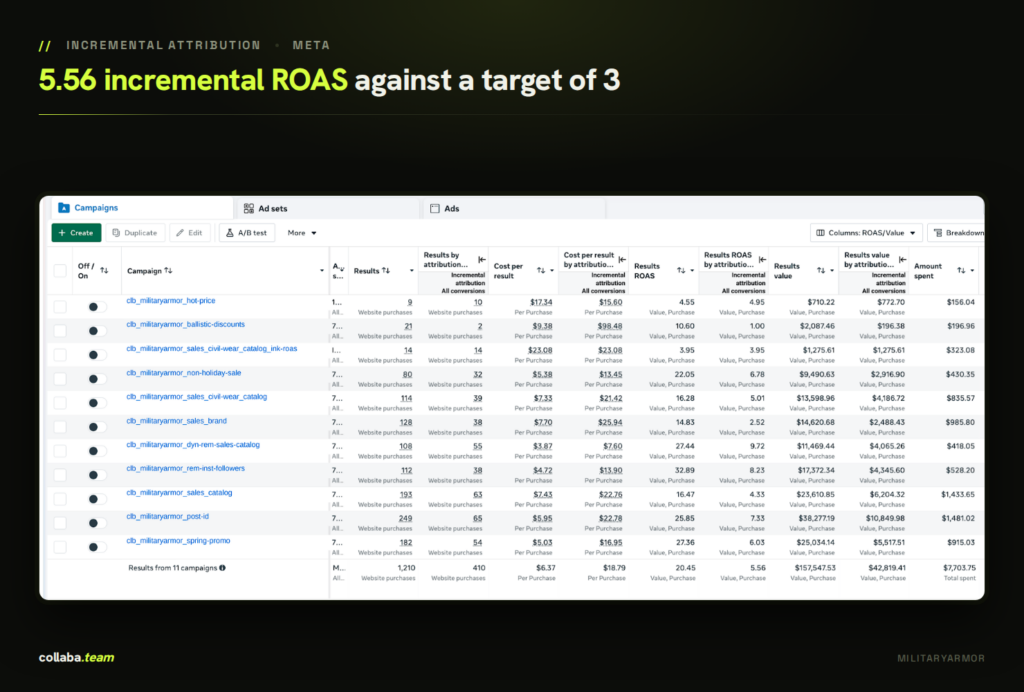The width and height of the screenshot is (1024, 692).
Task: Open Cost per result column dropdown arrow
Action: 552,270
